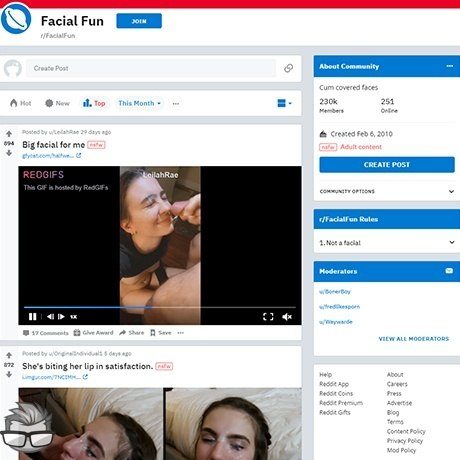This screenshot has width=460, height=460.
Task: Join the community with JOIN button
Action: 139,21
